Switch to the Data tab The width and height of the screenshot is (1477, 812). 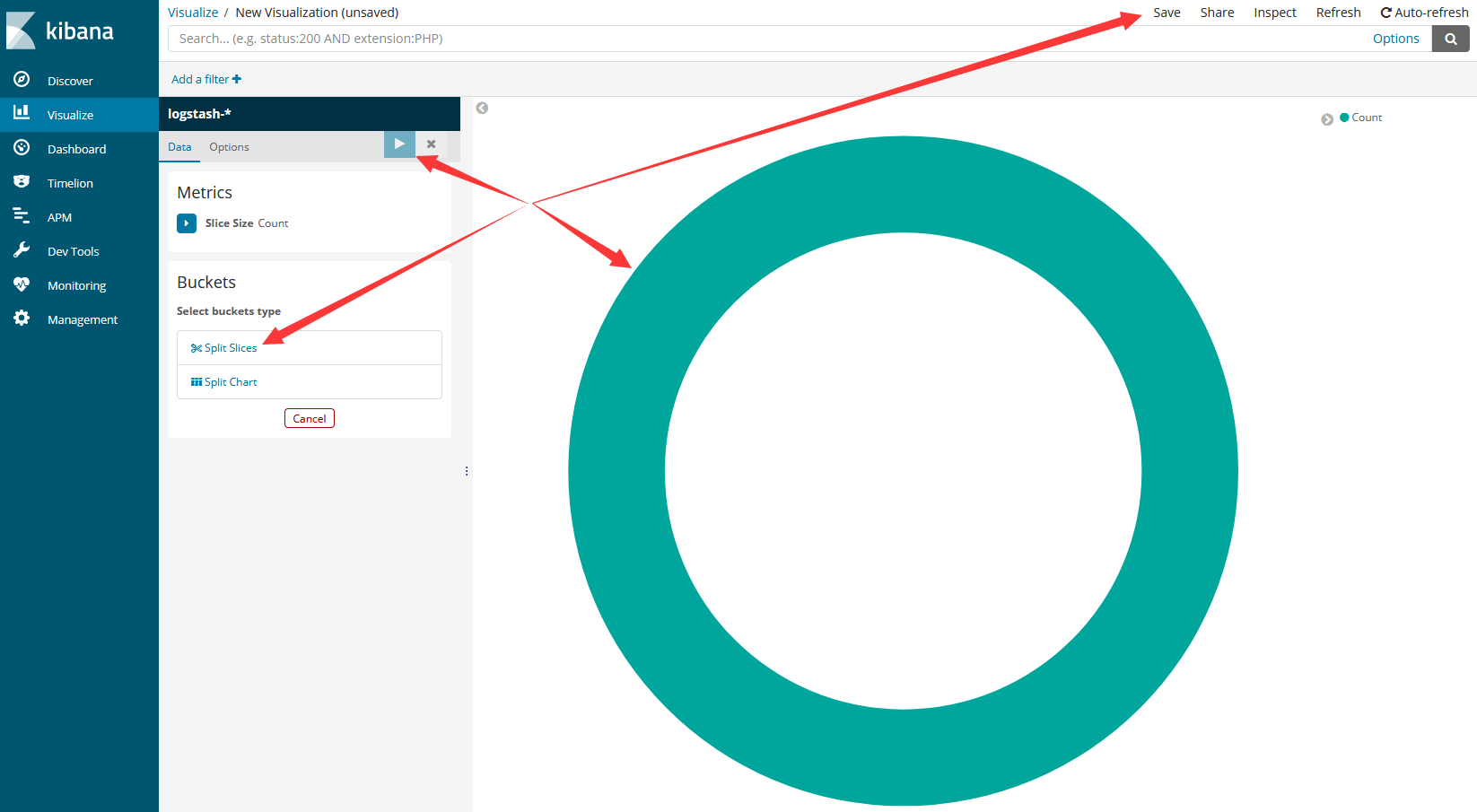[x=179, y=147]
